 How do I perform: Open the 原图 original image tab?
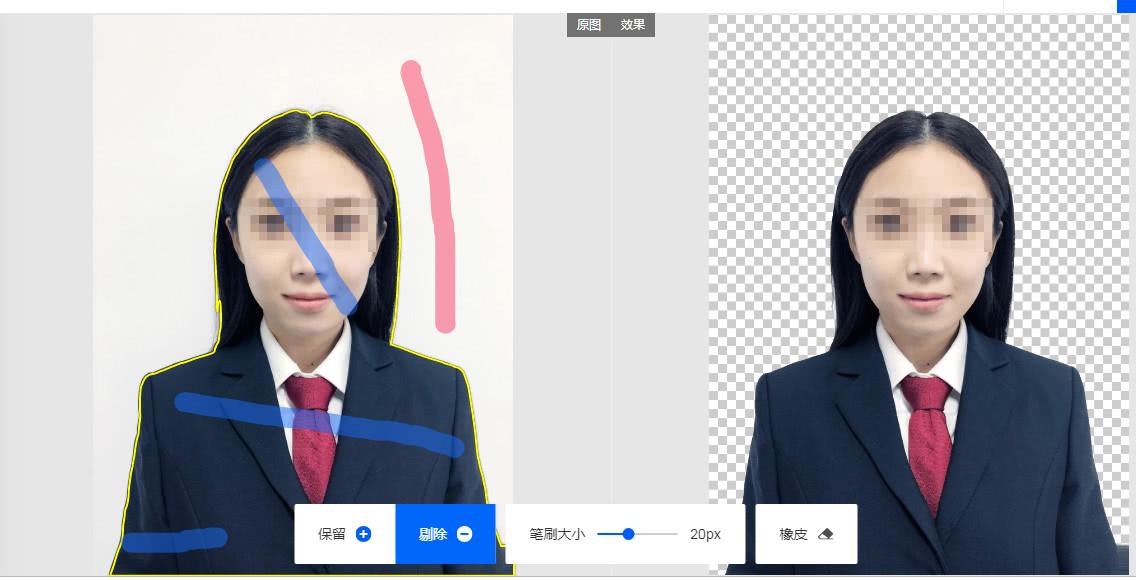coord(587,25)
